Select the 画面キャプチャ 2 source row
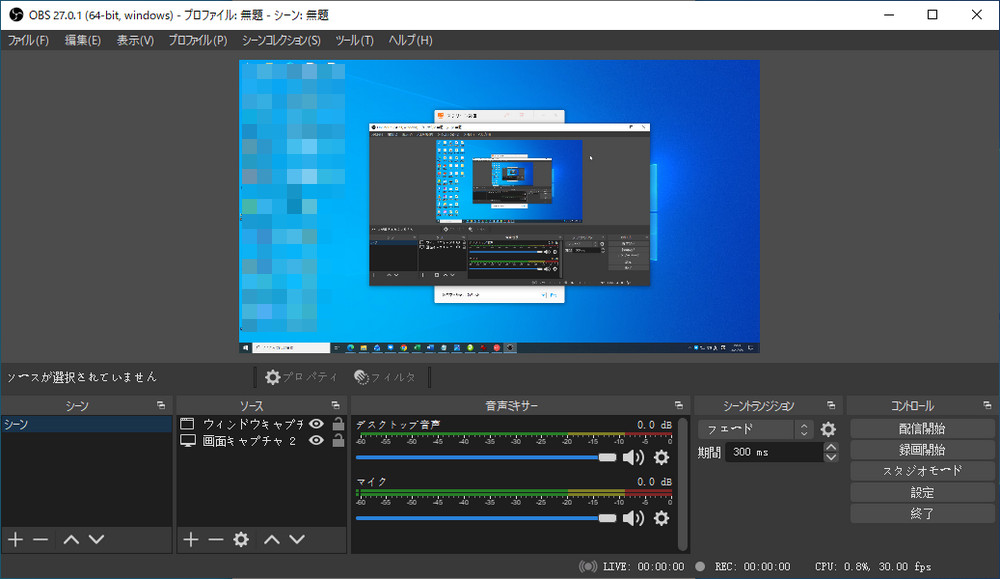The width and height of the screenshot is (1000, 579). (x=261, y=441)
